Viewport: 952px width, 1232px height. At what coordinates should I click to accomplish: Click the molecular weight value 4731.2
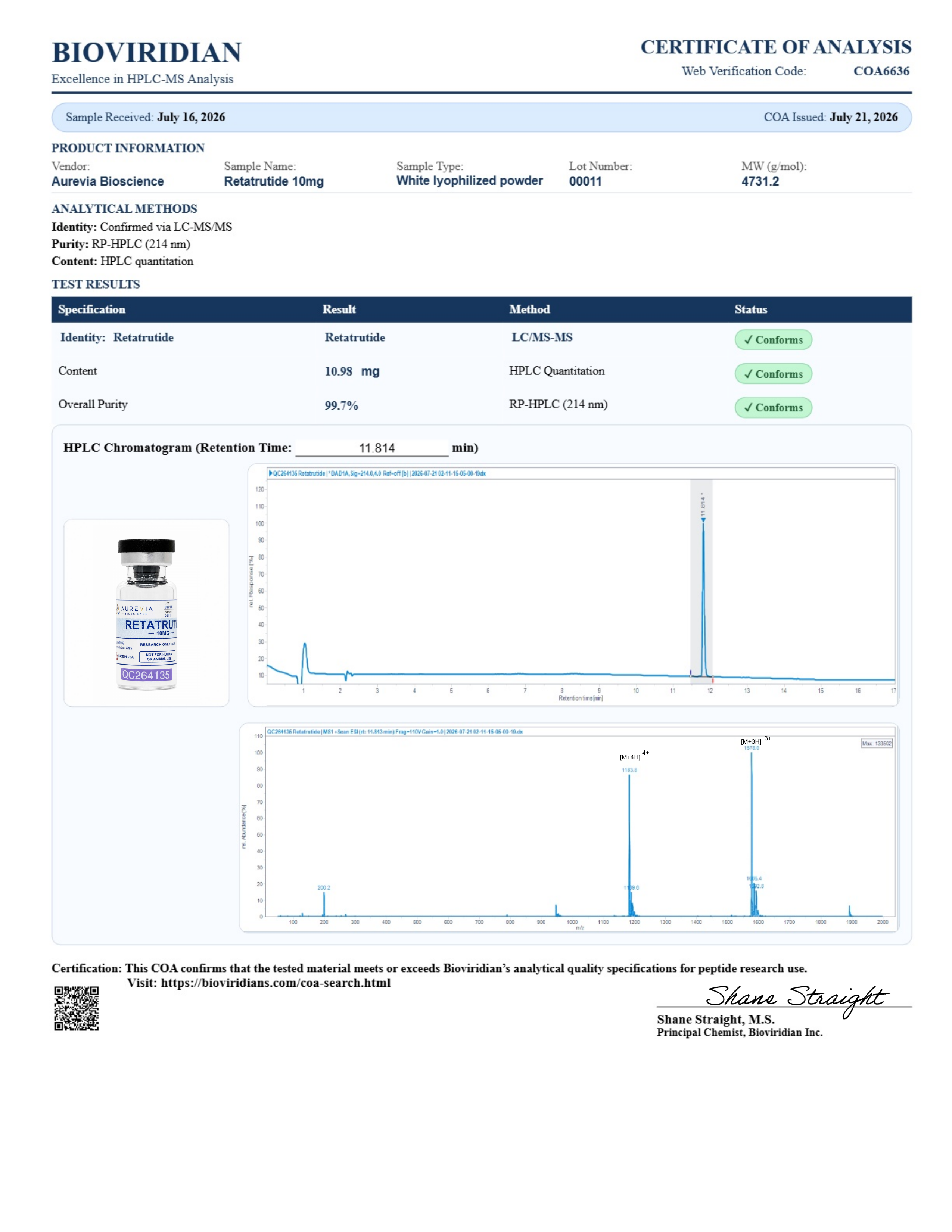tap(760, 181)
